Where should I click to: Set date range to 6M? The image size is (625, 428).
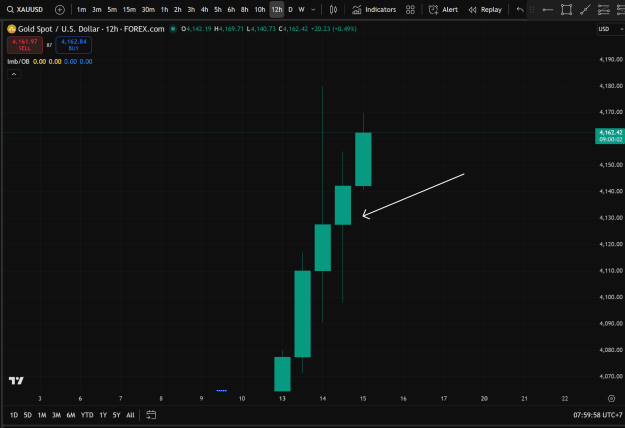click(x=71, y=415)
